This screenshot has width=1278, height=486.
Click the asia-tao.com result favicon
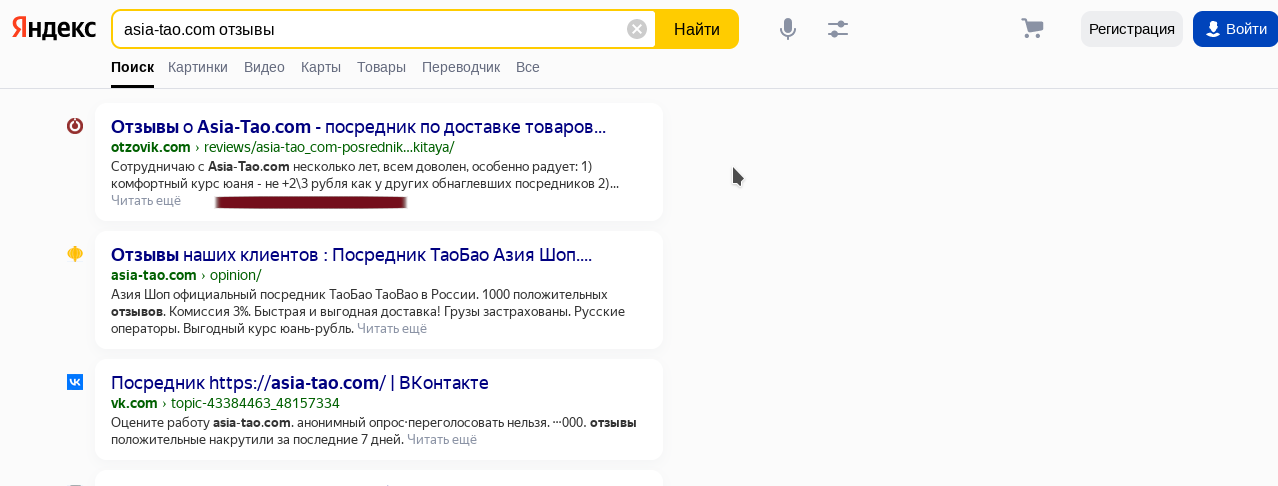(75, 254)
